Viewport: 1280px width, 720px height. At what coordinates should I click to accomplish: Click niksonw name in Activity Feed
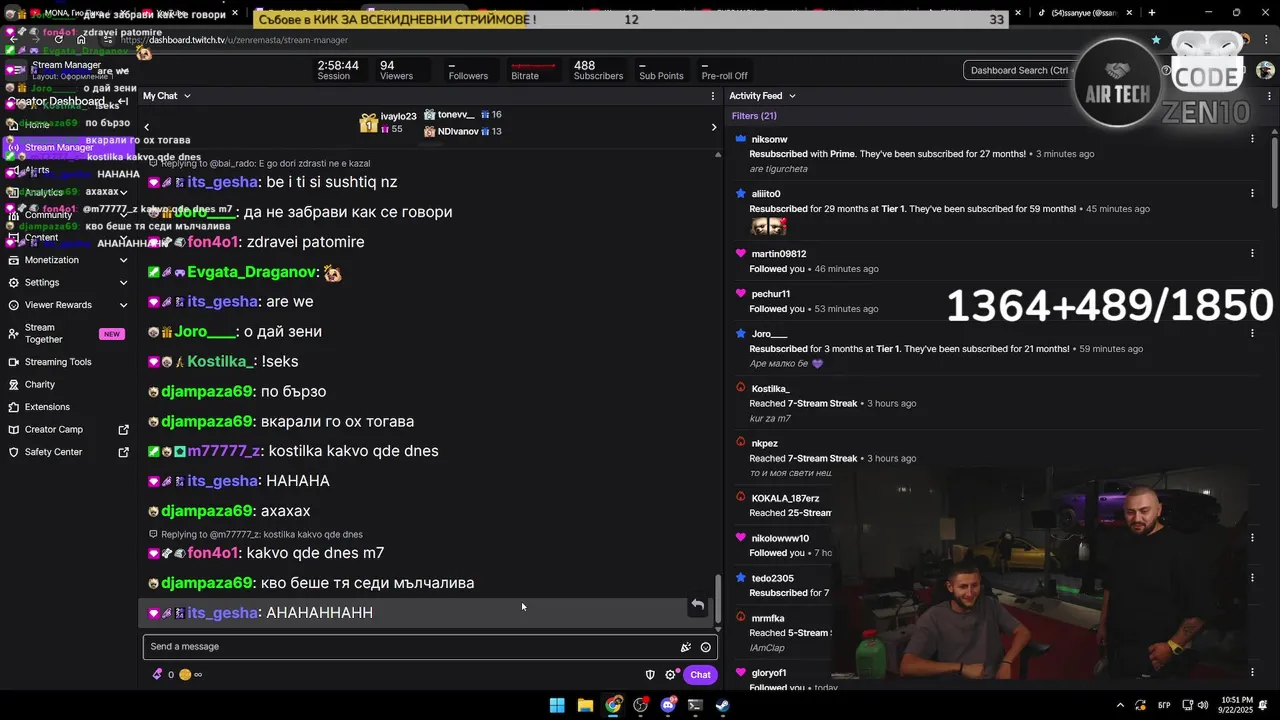(x=769, y=139)
